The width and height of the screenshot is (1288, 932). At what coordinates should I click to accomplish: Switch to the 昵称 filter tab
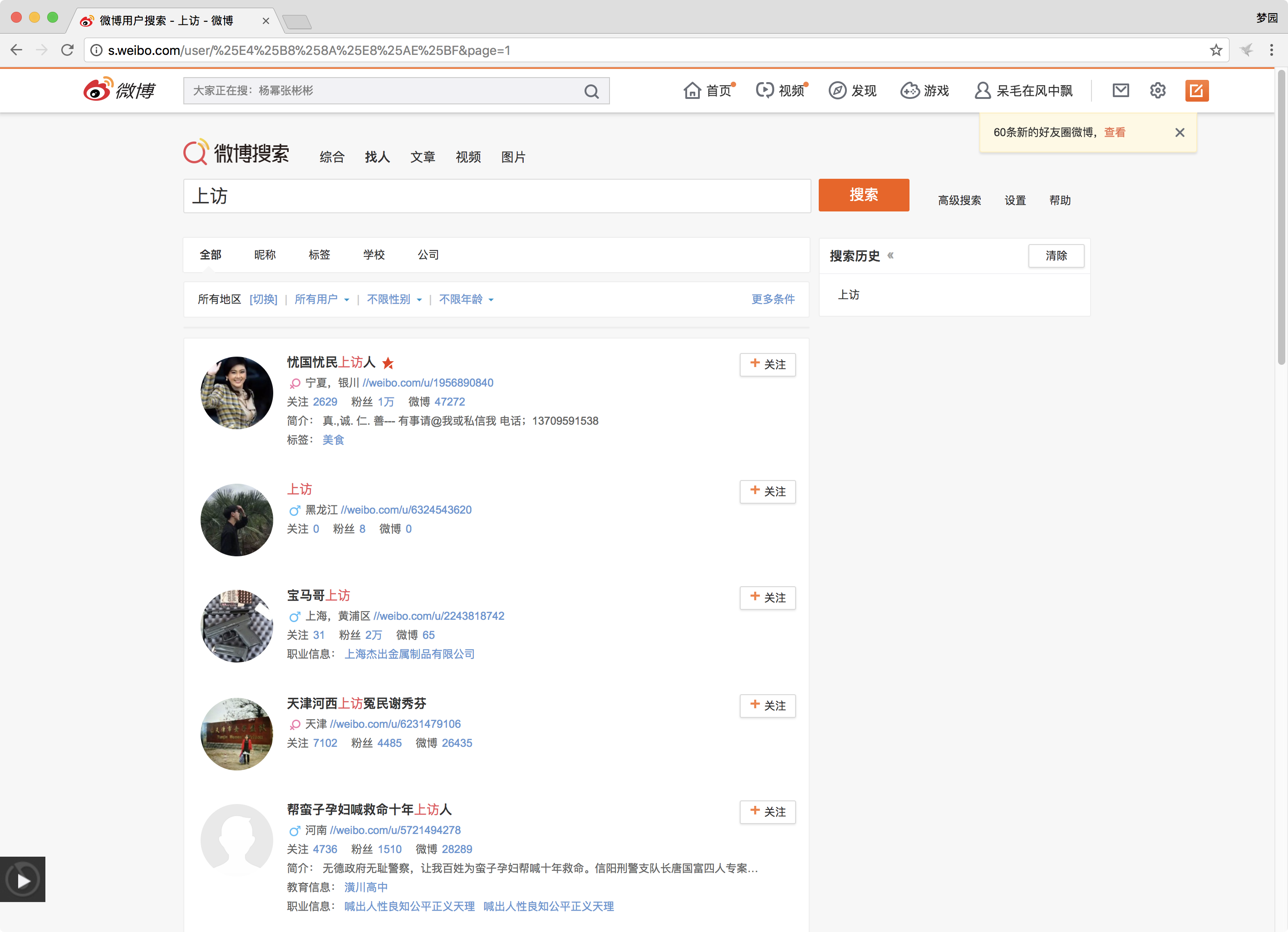[265, 255]
